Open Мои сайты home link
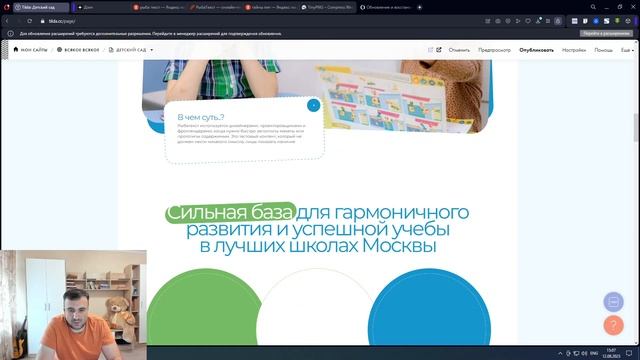The image size is (640, 360). (30, 50)
